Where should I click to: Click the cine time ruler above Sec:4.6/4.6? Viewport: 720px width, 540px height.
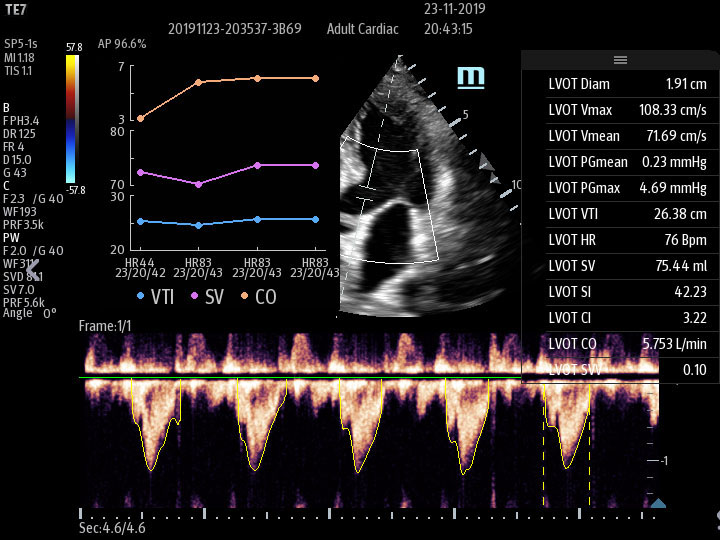pos(370,516)
